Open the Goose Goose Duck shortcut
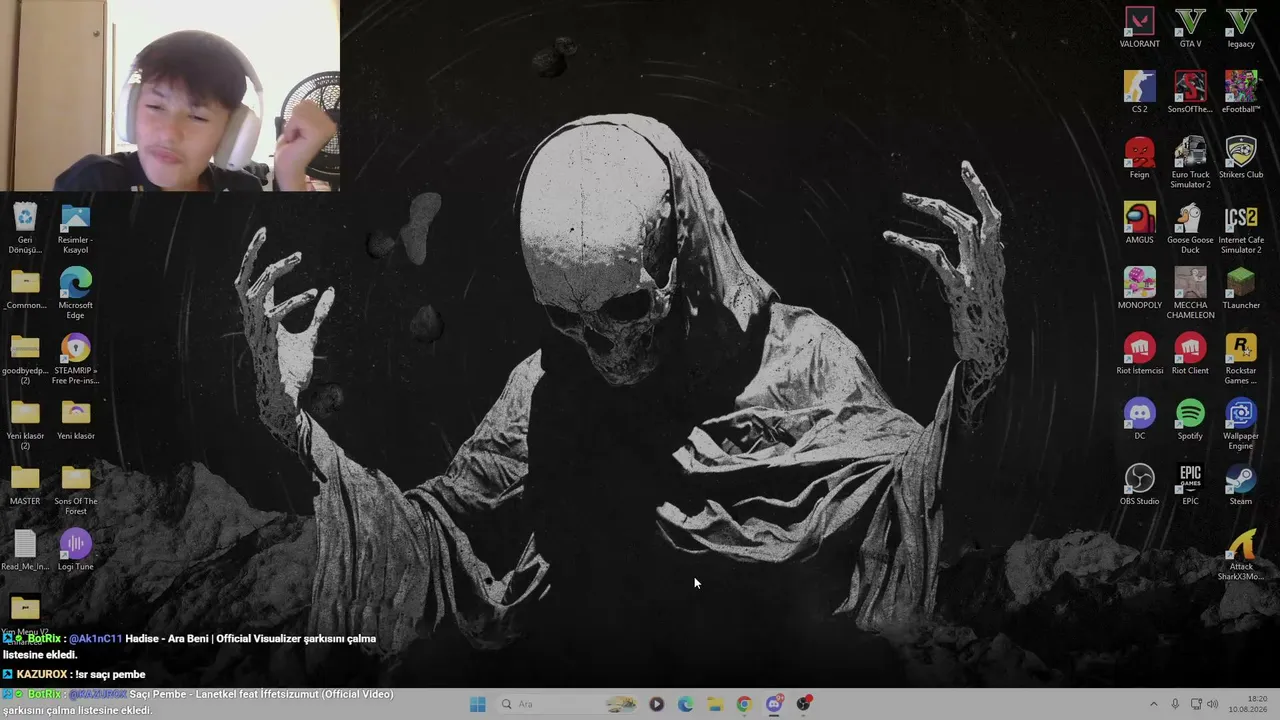The height and width of the screenshot is (720, 1280). coord(1190,229)
